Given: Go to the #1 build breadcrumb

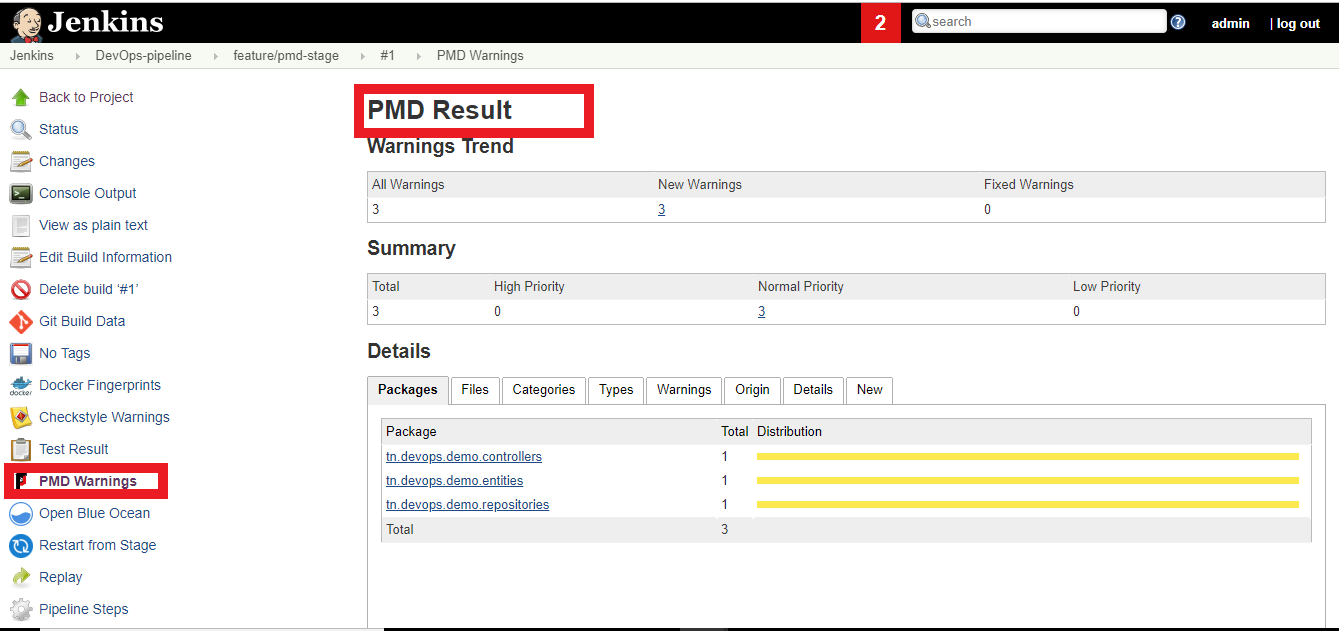Looking at the screenshot, I should coord(388,56).
